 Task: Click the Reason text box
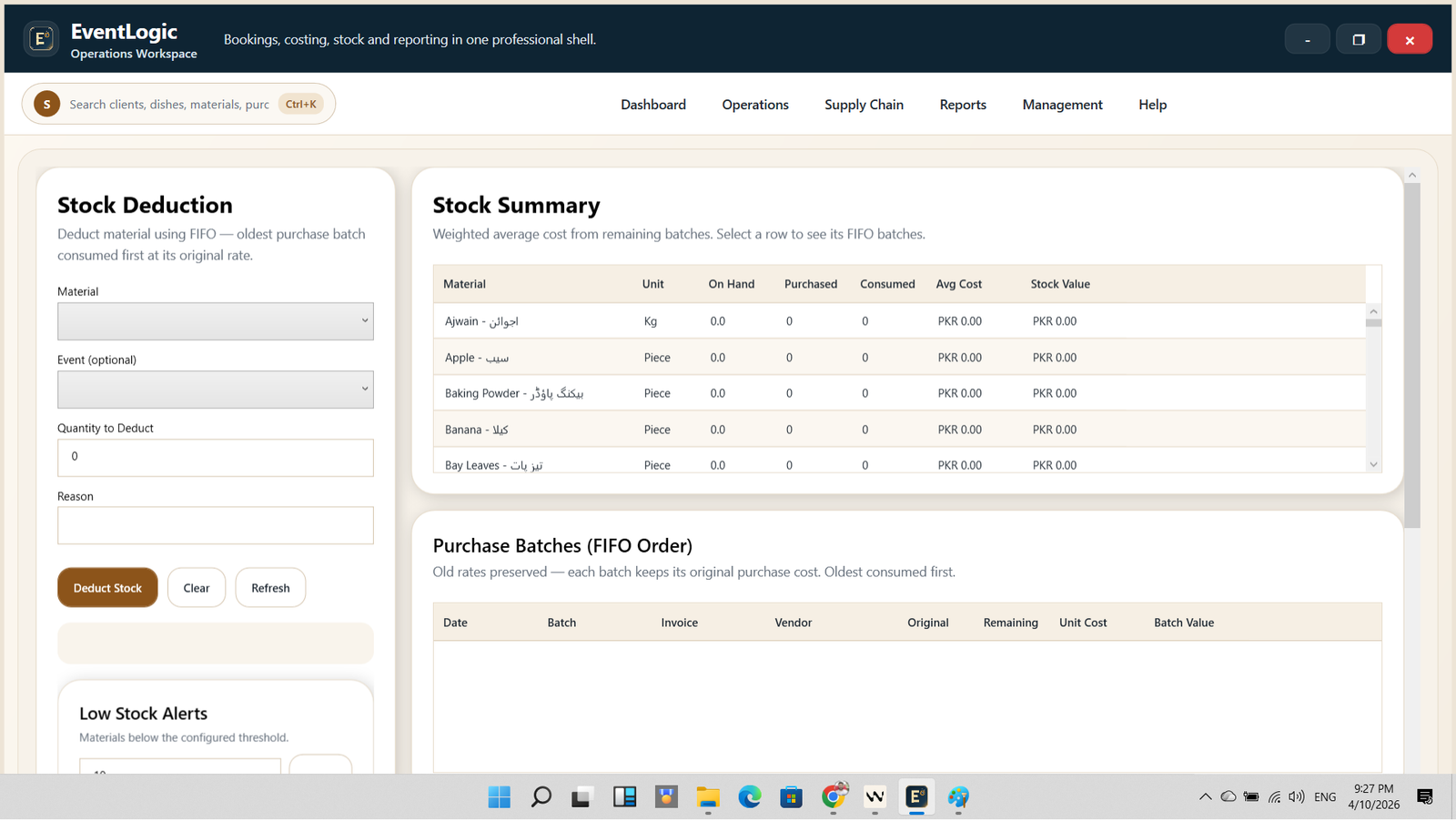[x=215, y=525]
